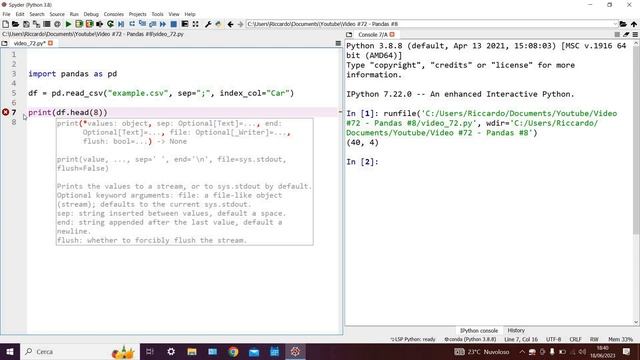Click the CRLF line ending status

tap(576, 339)
